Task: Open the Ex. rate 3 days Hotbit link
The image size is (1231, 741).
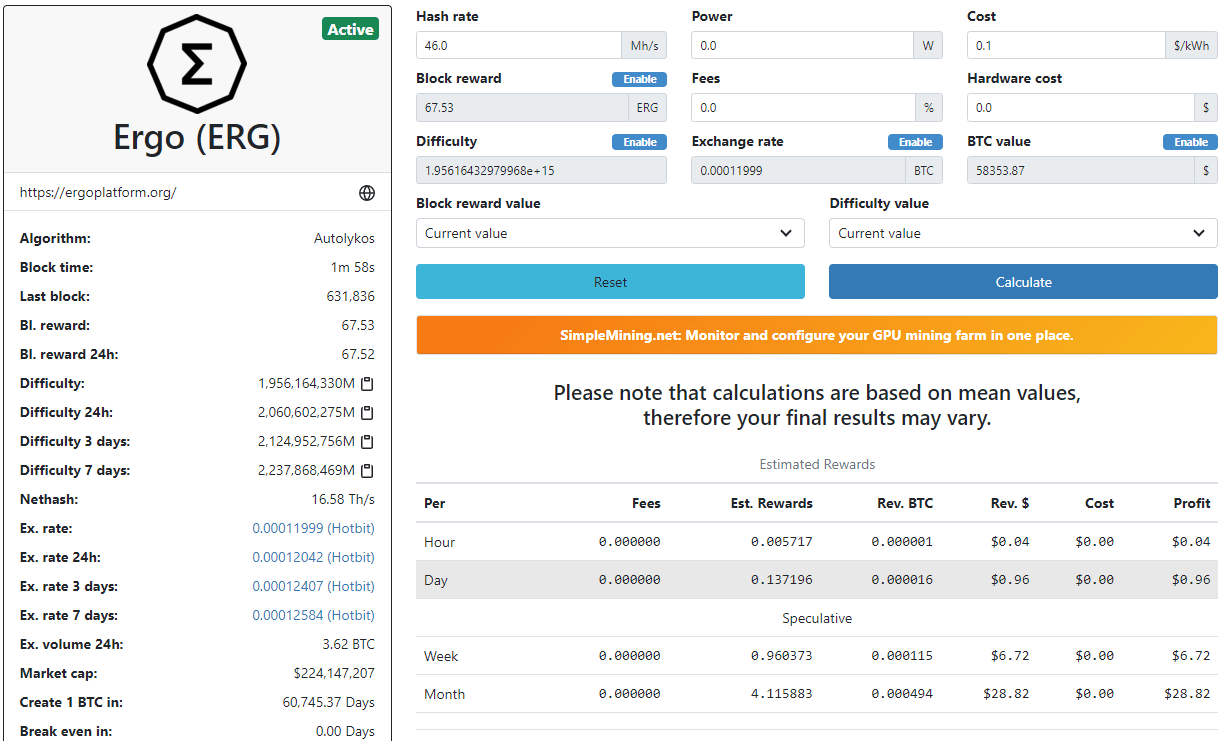Action: pos(313,586)
